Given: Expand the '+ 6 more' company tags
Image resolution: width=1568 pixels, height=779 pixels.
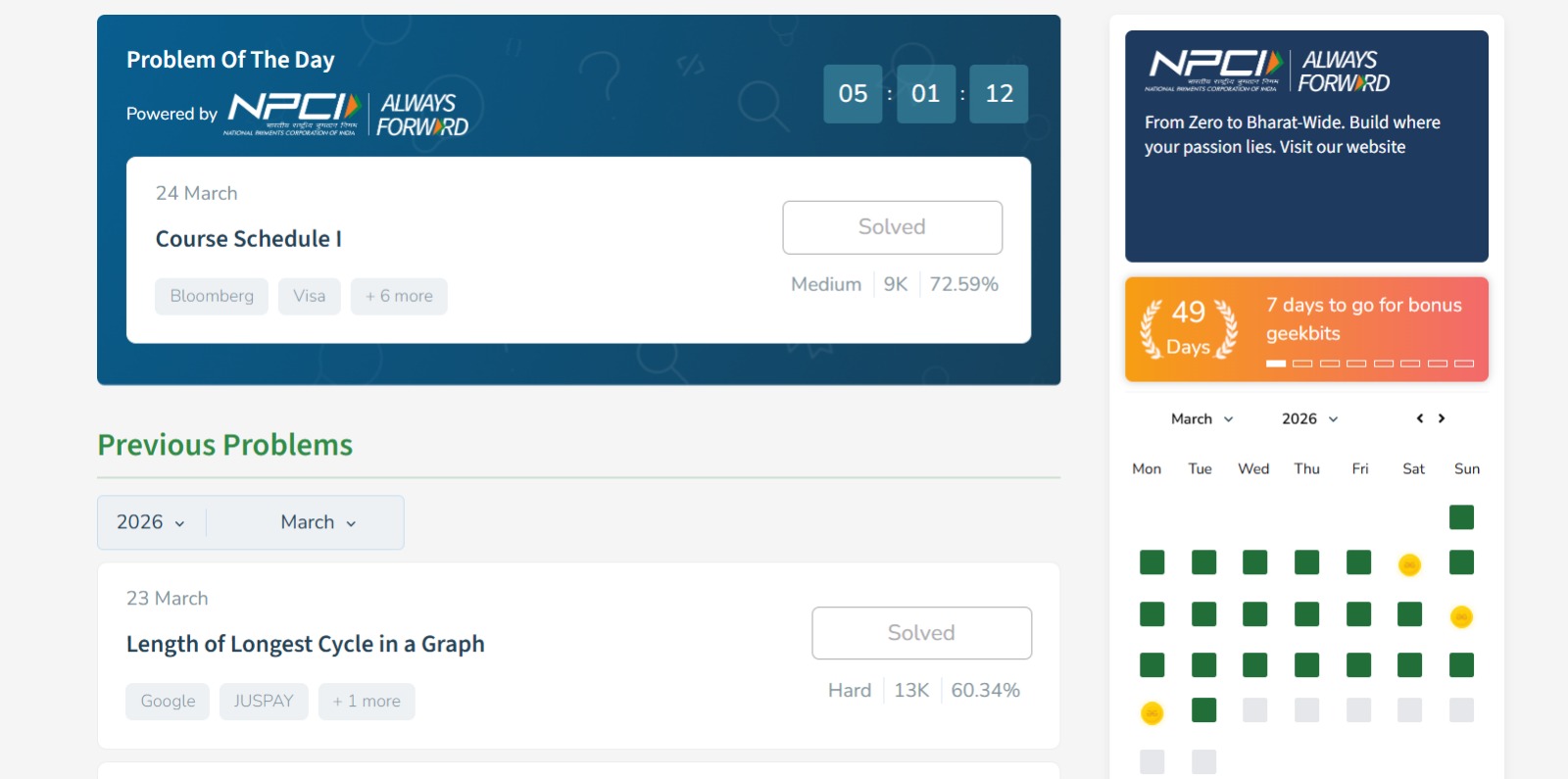Looking at the screenshot, I should click(399, 296).
